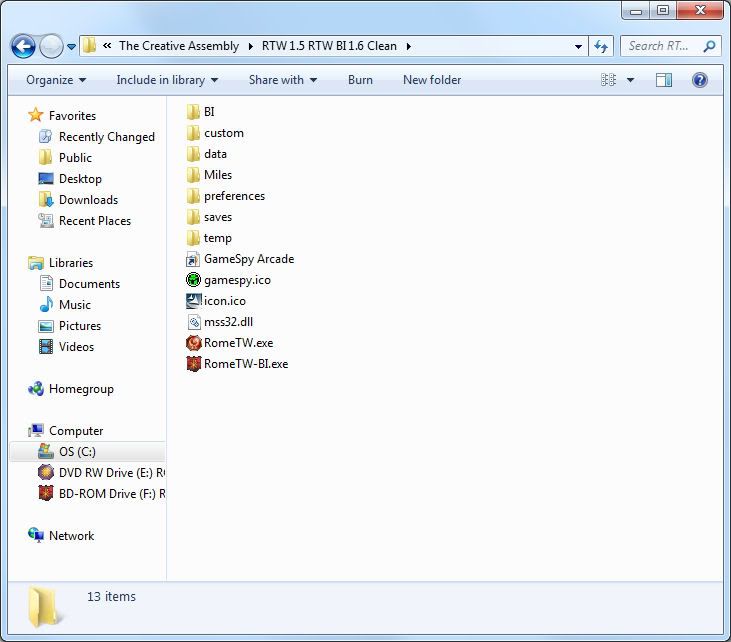This screenshot has height=642, width=731.
Task: Open the help question mark icon
Action: tap(700, 80)
